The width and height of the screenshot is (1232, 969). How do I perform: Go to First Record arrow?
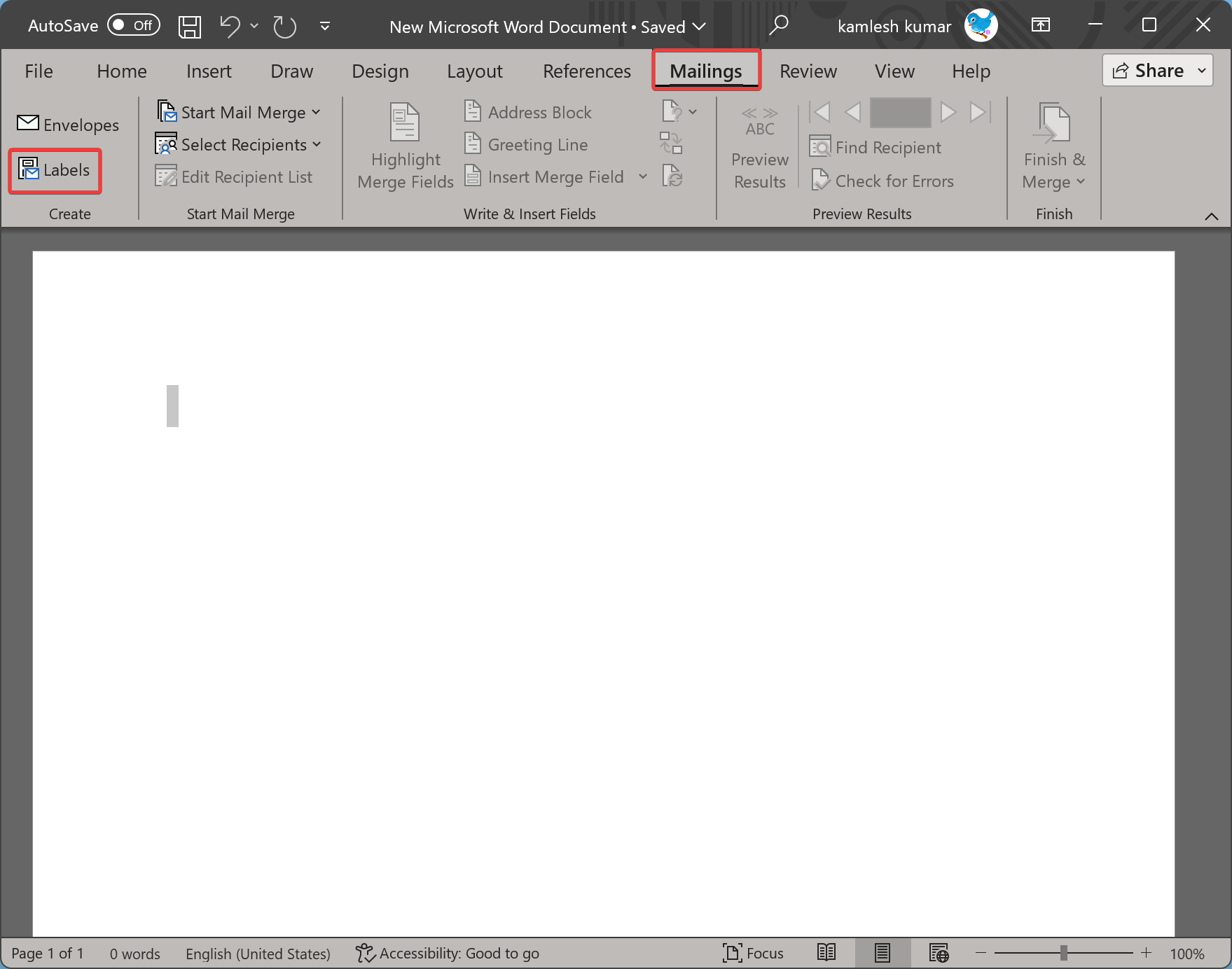pyautogui.click(x=820, y=112)
